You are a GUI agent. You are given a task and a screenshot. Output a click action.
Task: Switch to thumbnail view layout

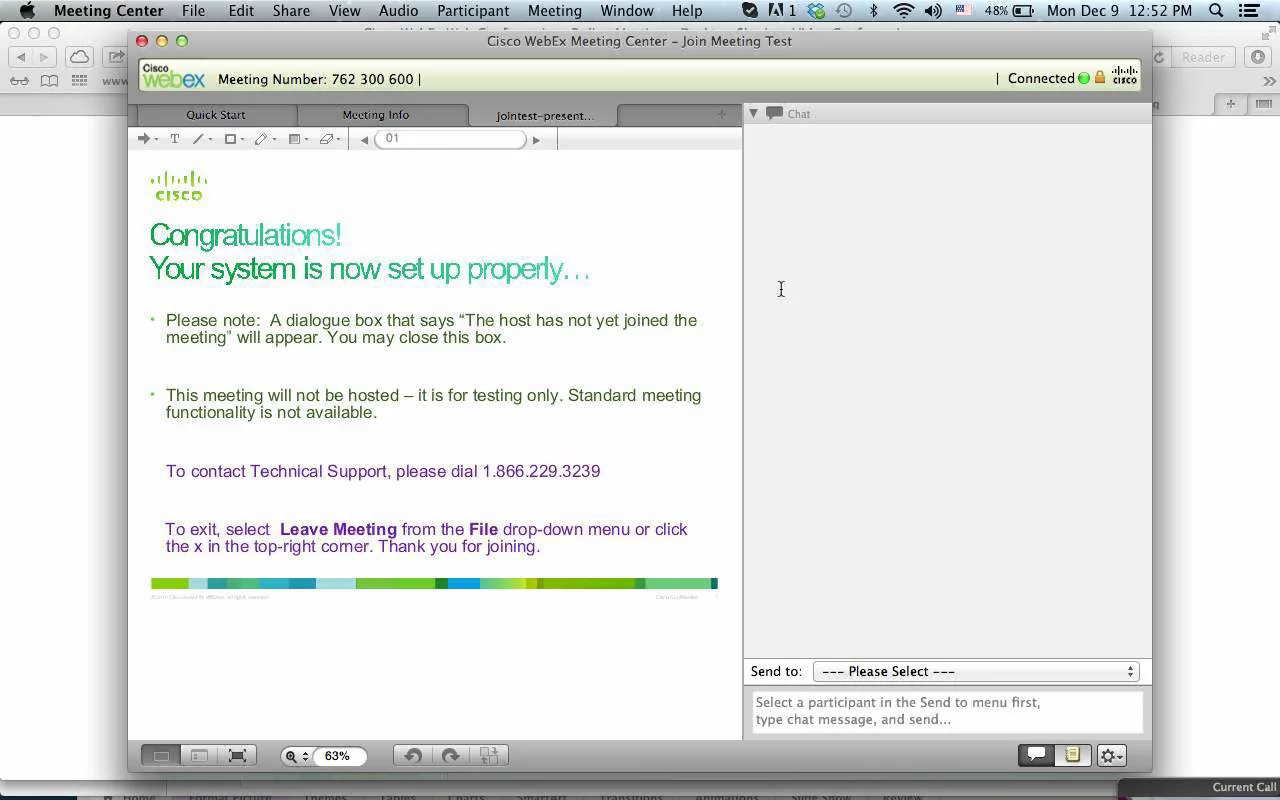pyautogui.click(x=199, y=756)
